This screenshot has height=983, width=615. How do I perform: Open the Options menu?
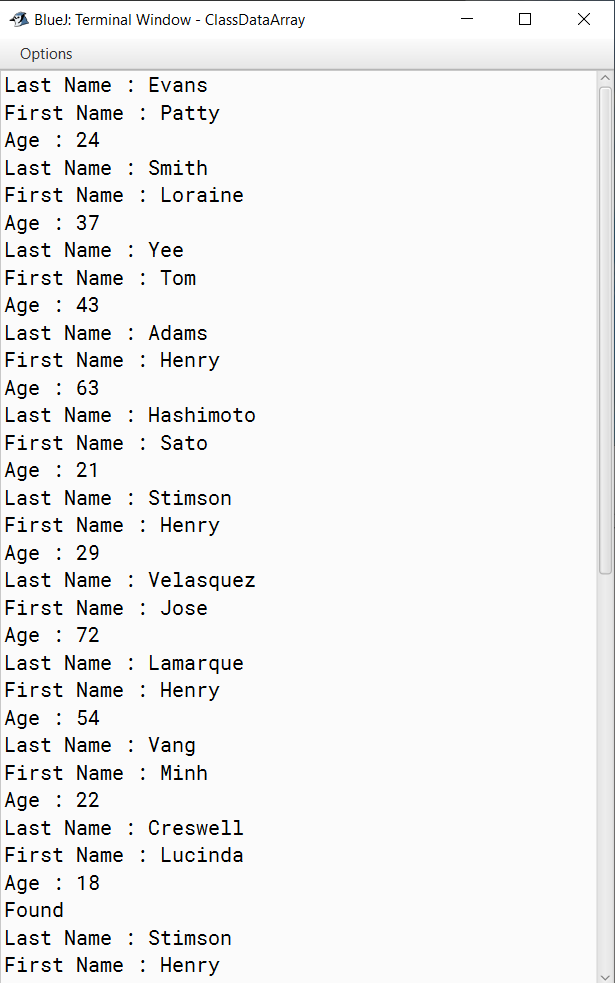(46, 54)
